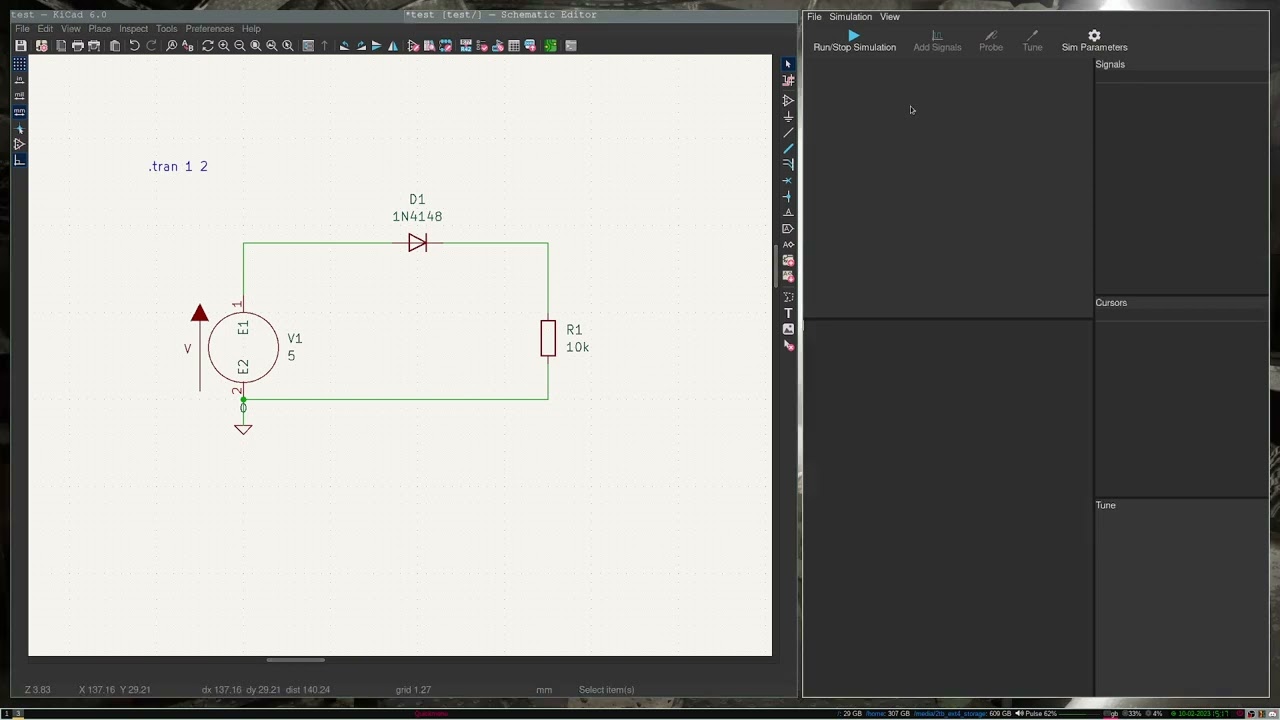Select the '1N4148' value label
This screenshot has height=720, width=1280.
[x=417, y=217]
